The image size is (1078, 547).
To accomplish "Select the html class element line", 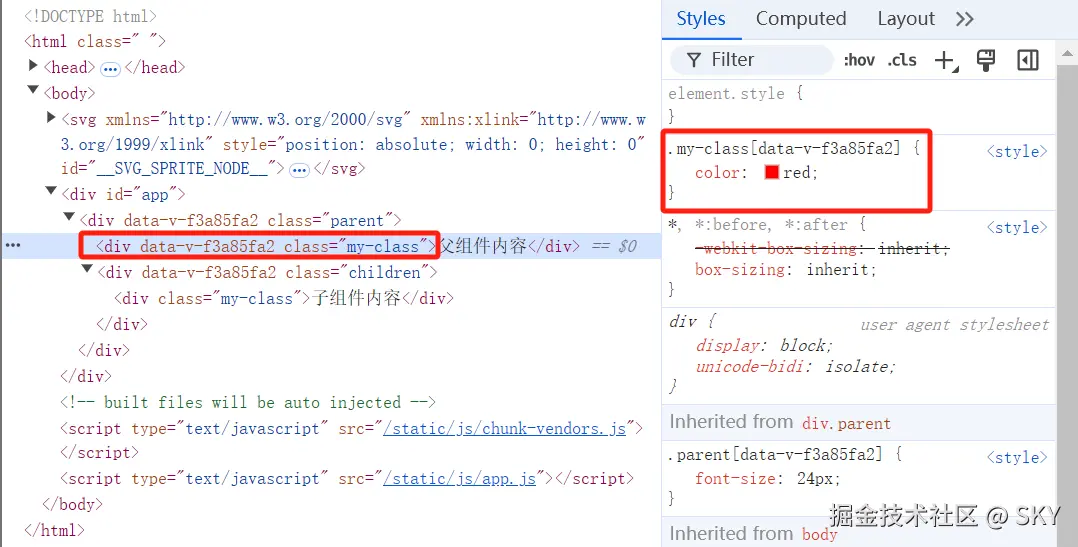I will pos(95,41).
